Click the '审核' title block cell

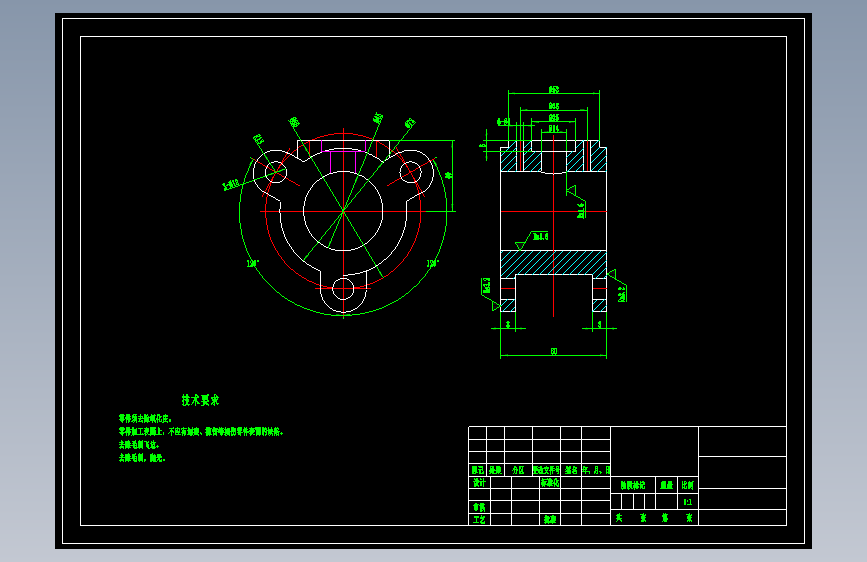click(479, 507)
